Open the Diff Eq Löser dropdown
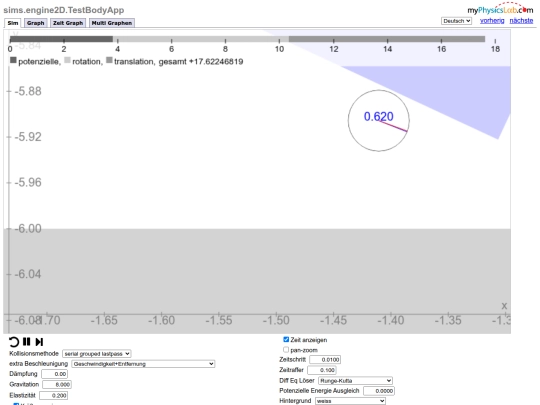Viewport: 540px width, 405px height. (355, 381)
